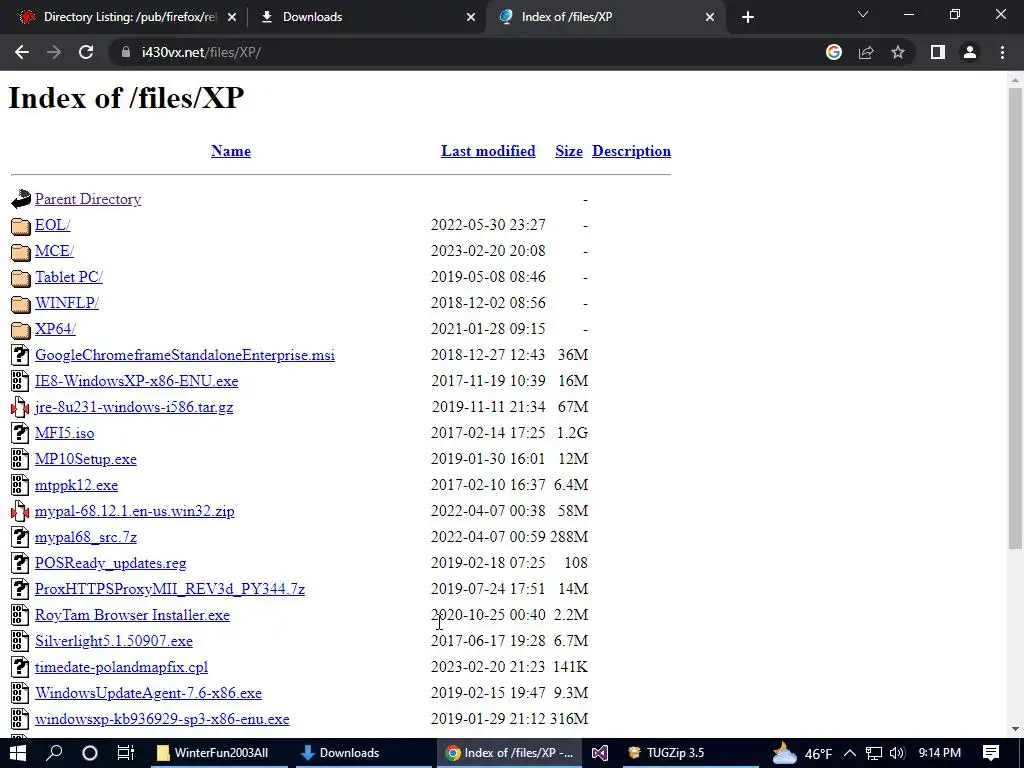This screenshot has width=1024, height=768.
Task: Download mtppk12.exe file
Action: (x=76, y=485)
